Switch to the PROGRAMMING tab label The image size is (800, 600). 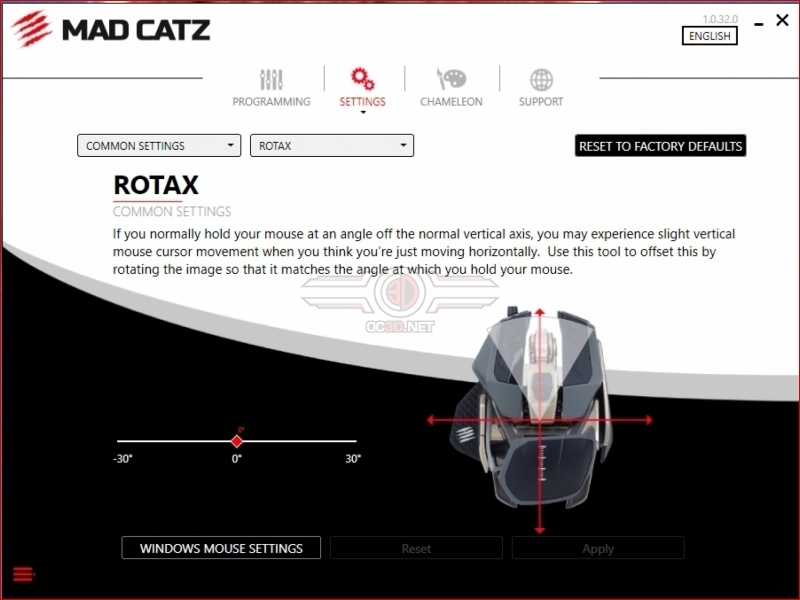[271, 102]
